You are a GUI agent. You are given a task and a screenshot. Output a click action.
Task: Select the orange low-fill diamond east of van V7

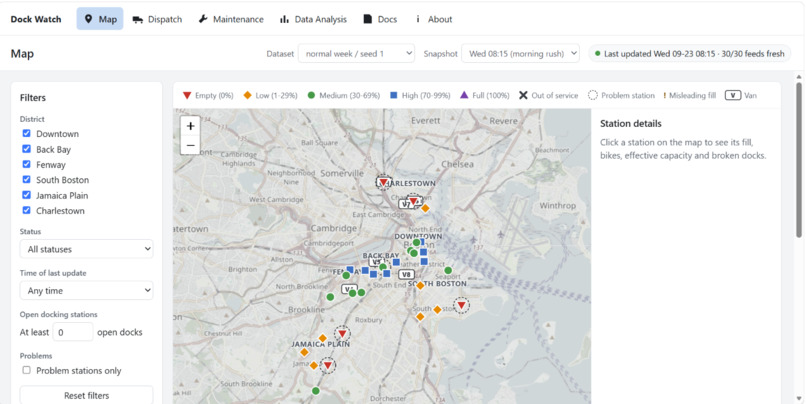tap(425, 208)
